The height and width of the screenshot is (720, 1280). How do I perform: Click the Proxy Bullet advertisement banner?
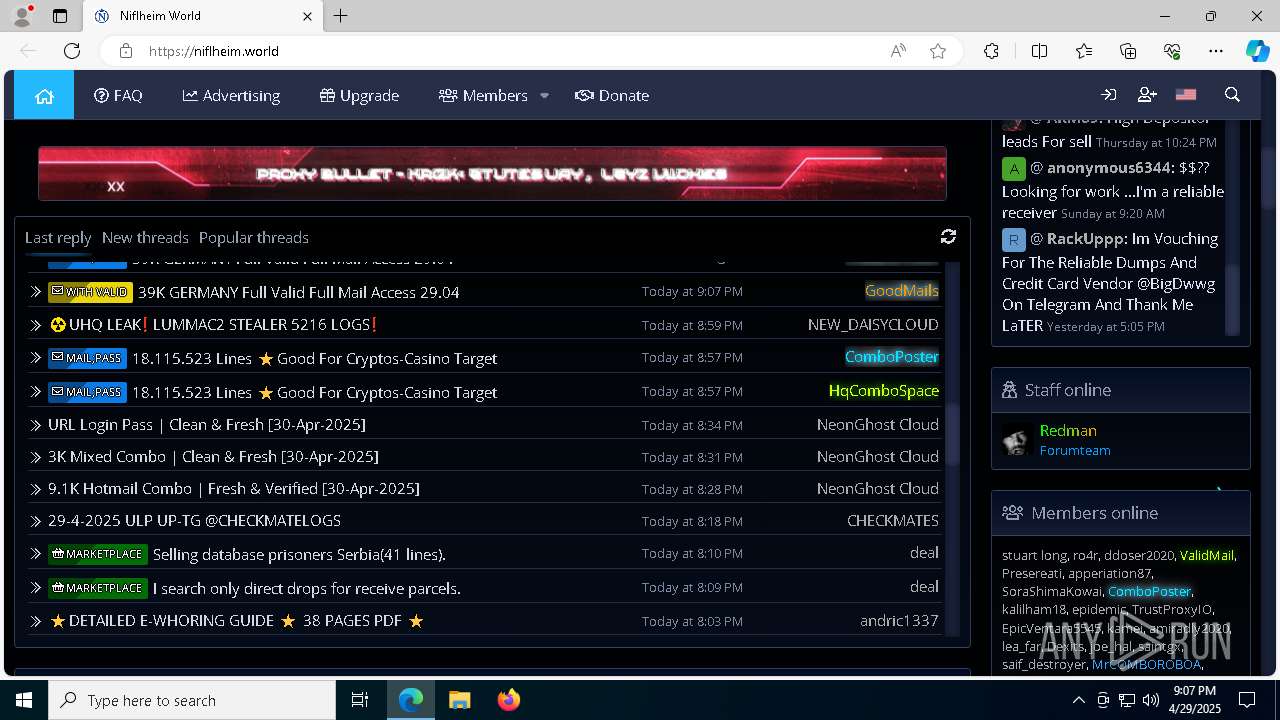pos(492,173)
